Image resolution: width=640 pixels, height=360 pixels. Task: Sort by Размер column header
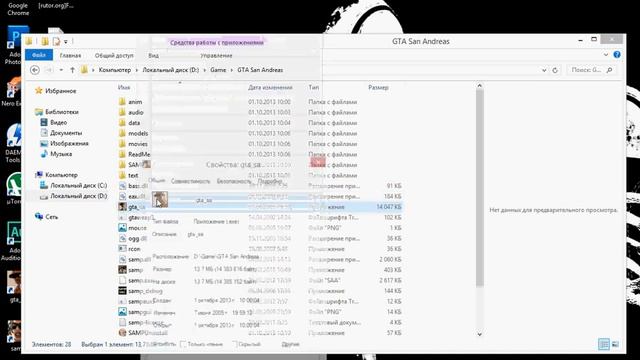378,87
